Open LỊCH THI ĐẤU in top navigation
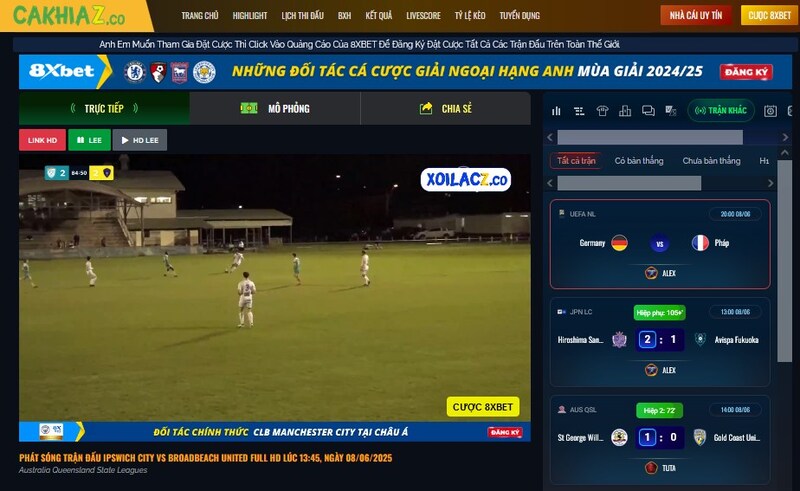The width and height of the screenshot is (800, 491). [x=303, y=16]
